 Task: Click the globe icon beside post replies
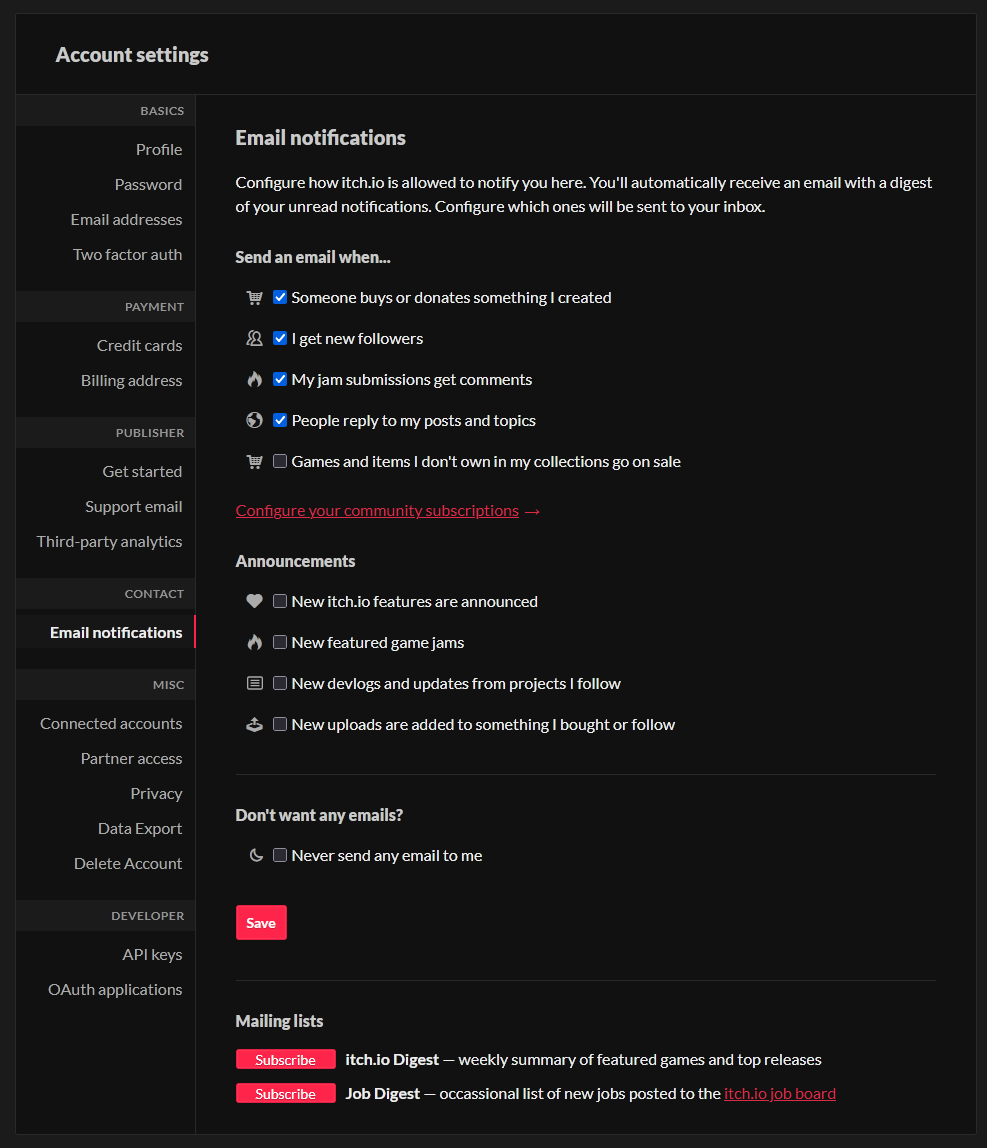tap(254, 420)
